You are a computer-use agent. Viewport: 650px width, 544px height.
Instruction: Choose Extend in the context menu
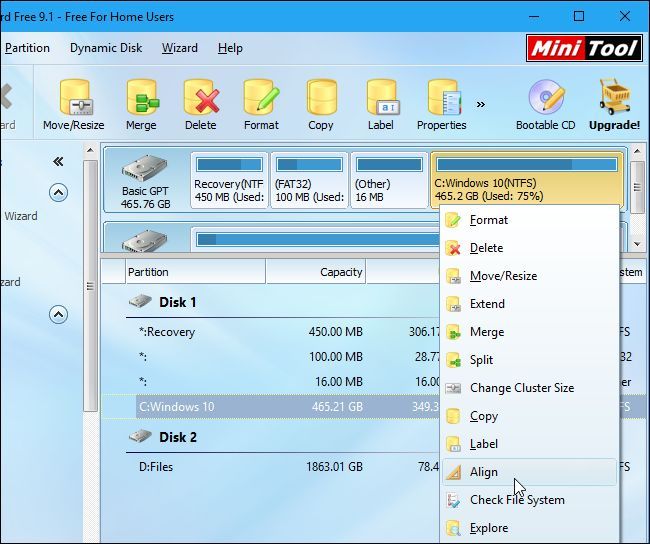tap(529, 304)
